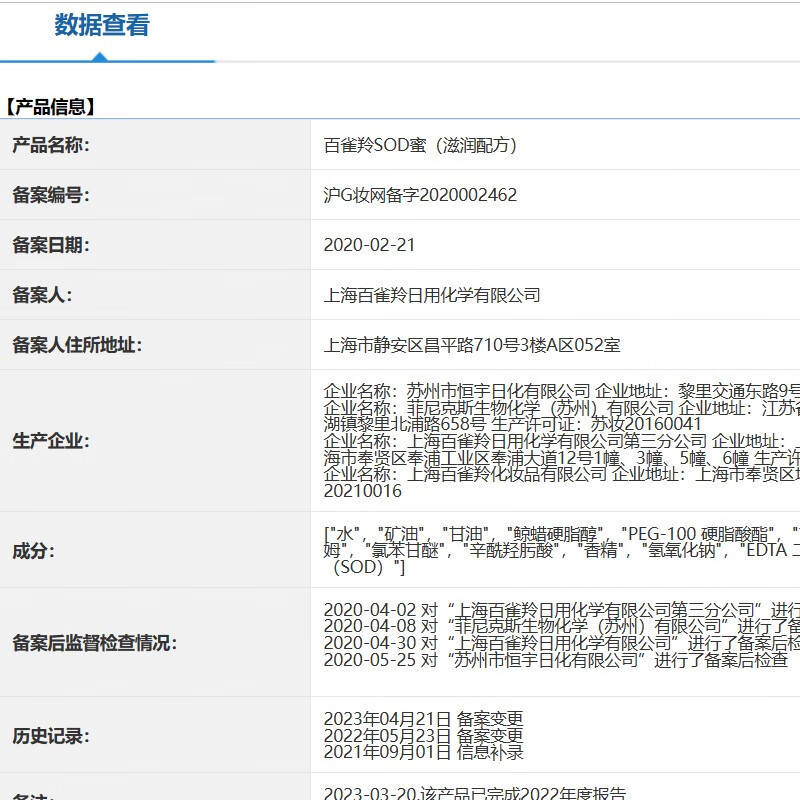
Task: Click the 2020-05-25 inspection entry
Action: point(556,660)
